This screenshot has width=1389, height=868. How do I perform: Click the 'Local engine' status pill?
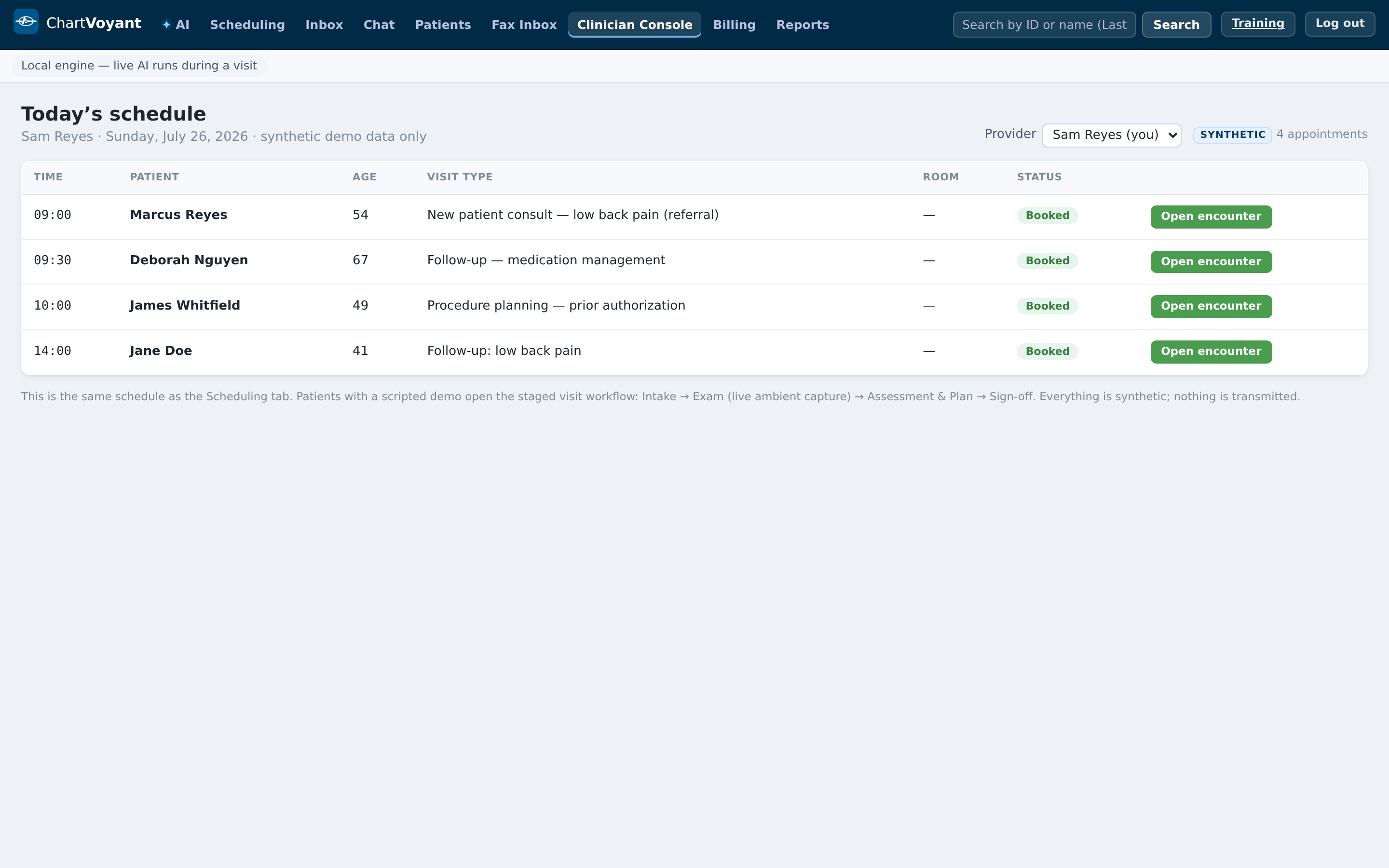click(x=139, y=66)
